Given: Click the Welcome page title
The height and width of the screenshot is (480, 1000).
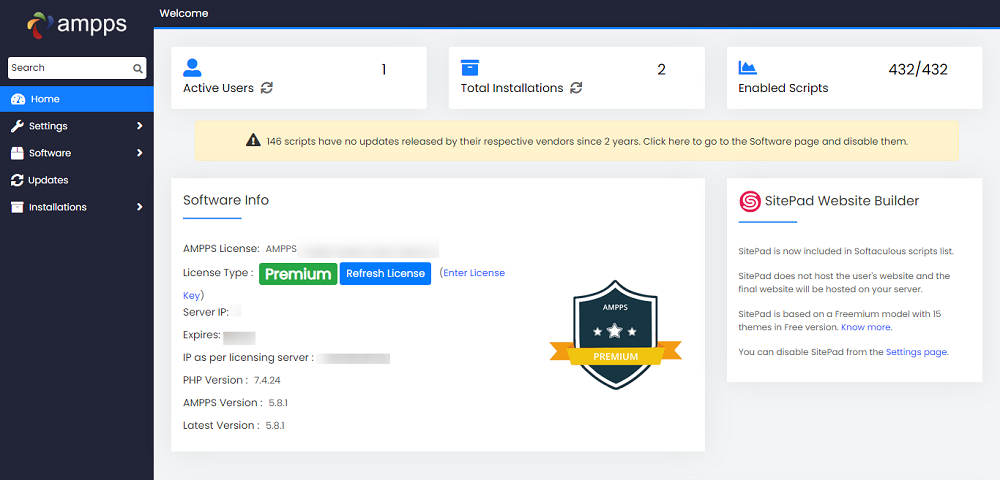Looking at the screenshot, I should 184,13.
